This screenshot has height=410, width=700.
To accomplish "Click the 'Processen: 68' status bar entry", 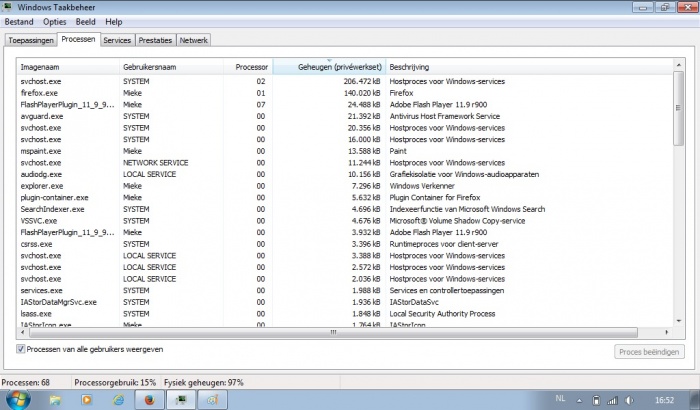I will (x=25, y=383).
